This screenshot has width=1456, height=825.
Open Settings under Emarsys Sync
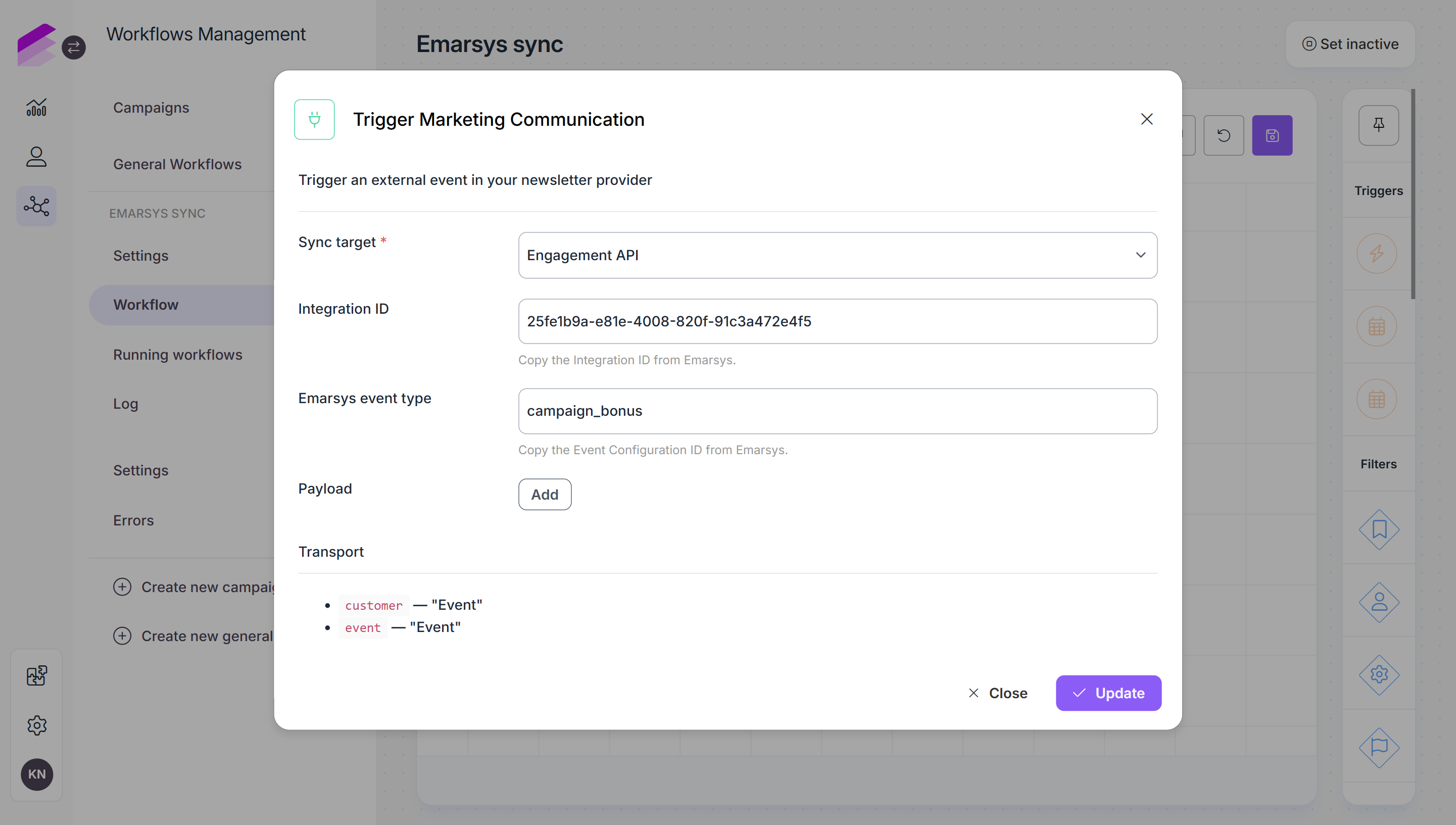(x=140, y=256)
